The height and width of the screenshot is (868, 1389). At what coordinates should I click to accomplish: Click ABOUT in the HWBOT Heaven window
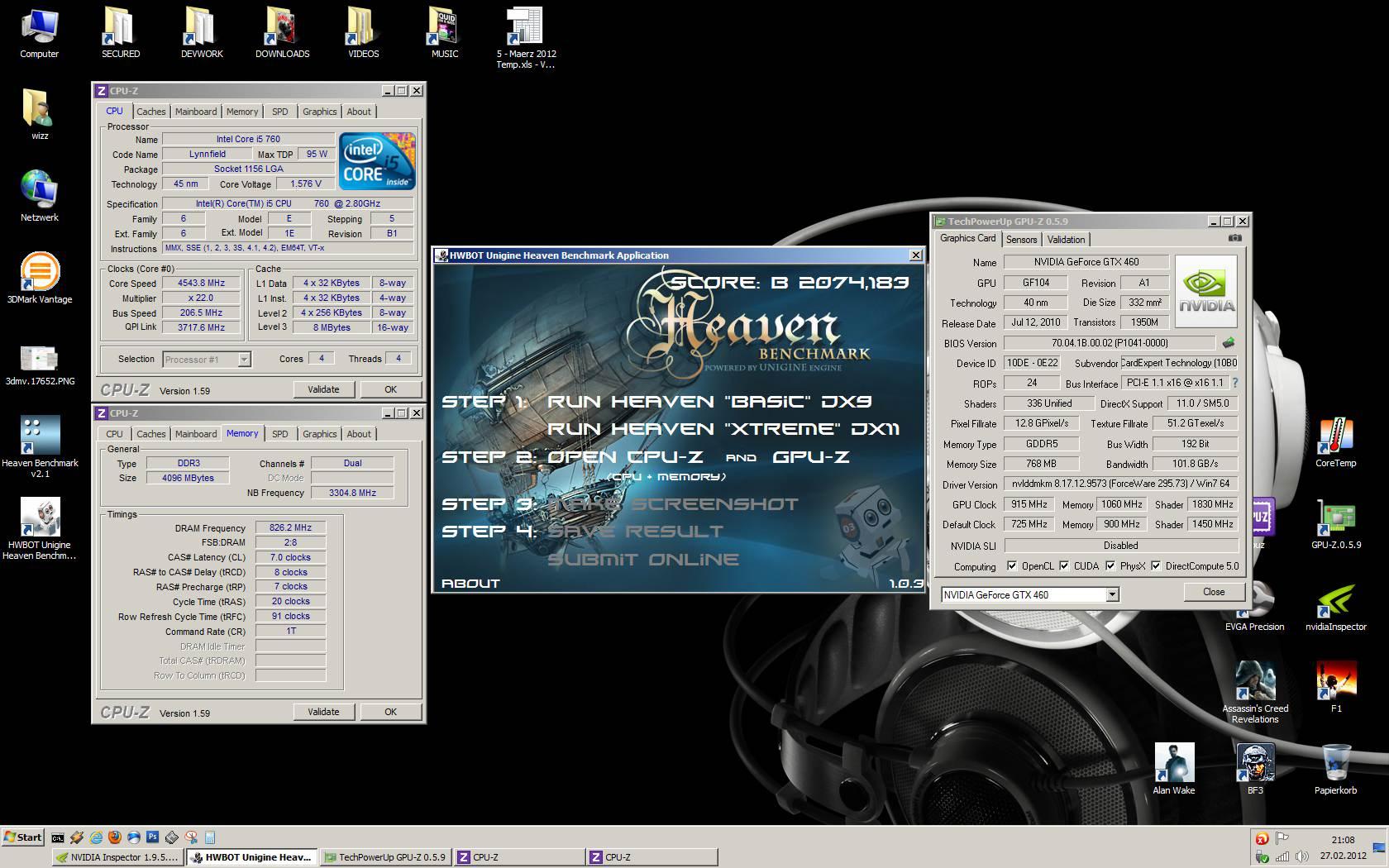[x=470, y=583]
